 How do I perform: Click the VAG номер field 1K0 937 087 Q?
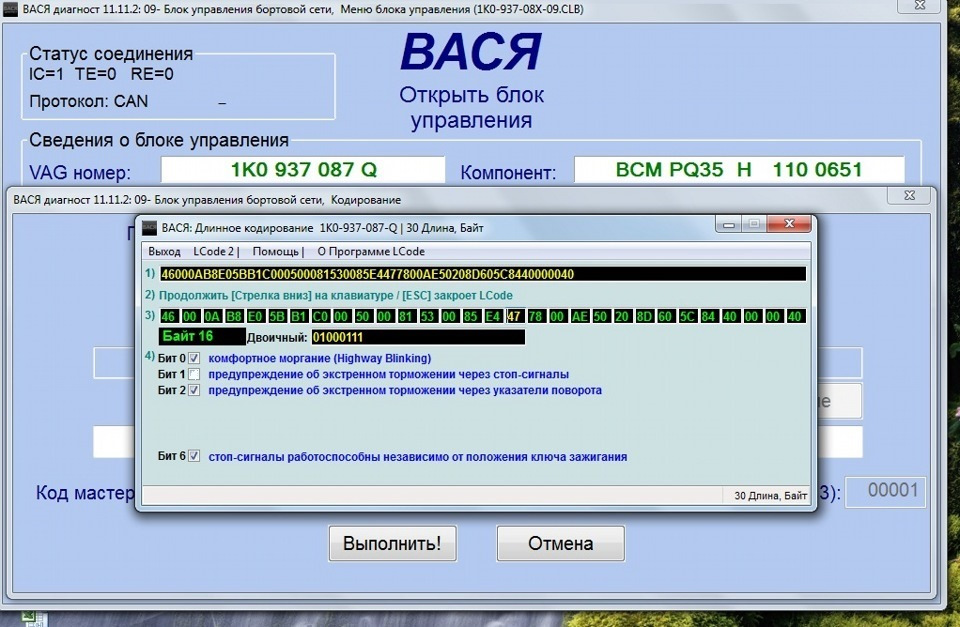(x=303, y=170)
